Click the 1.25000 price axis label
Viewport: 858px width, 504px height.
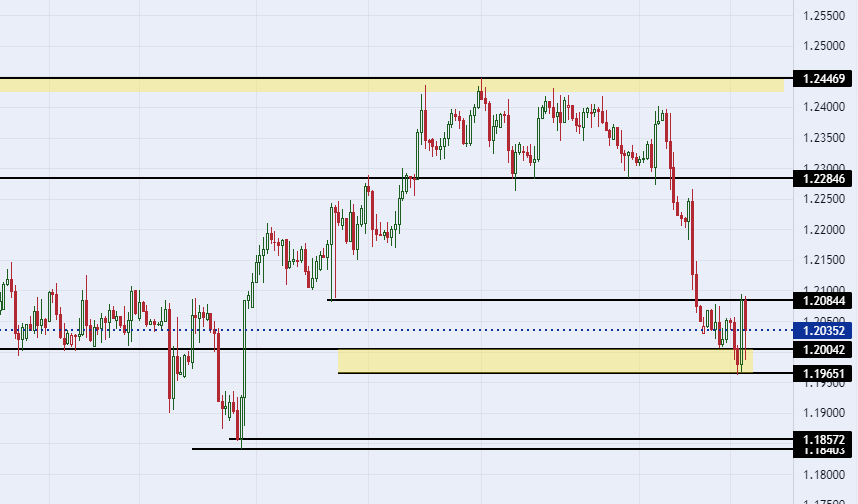coord(824,46)
